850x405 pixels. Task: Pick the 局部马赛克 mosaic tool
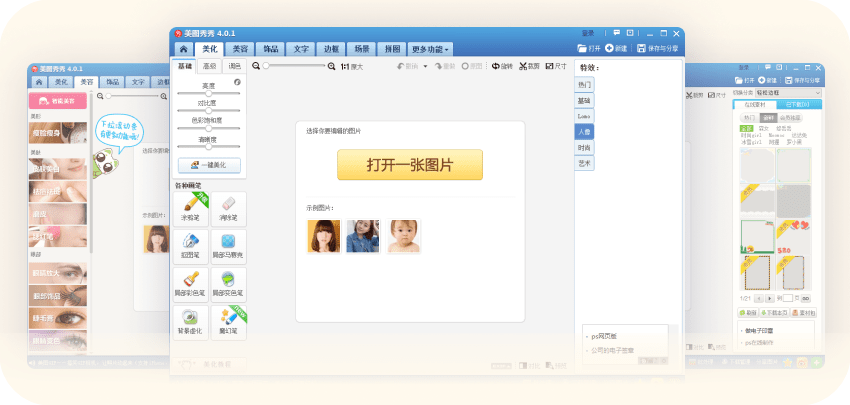click(227, 246)
